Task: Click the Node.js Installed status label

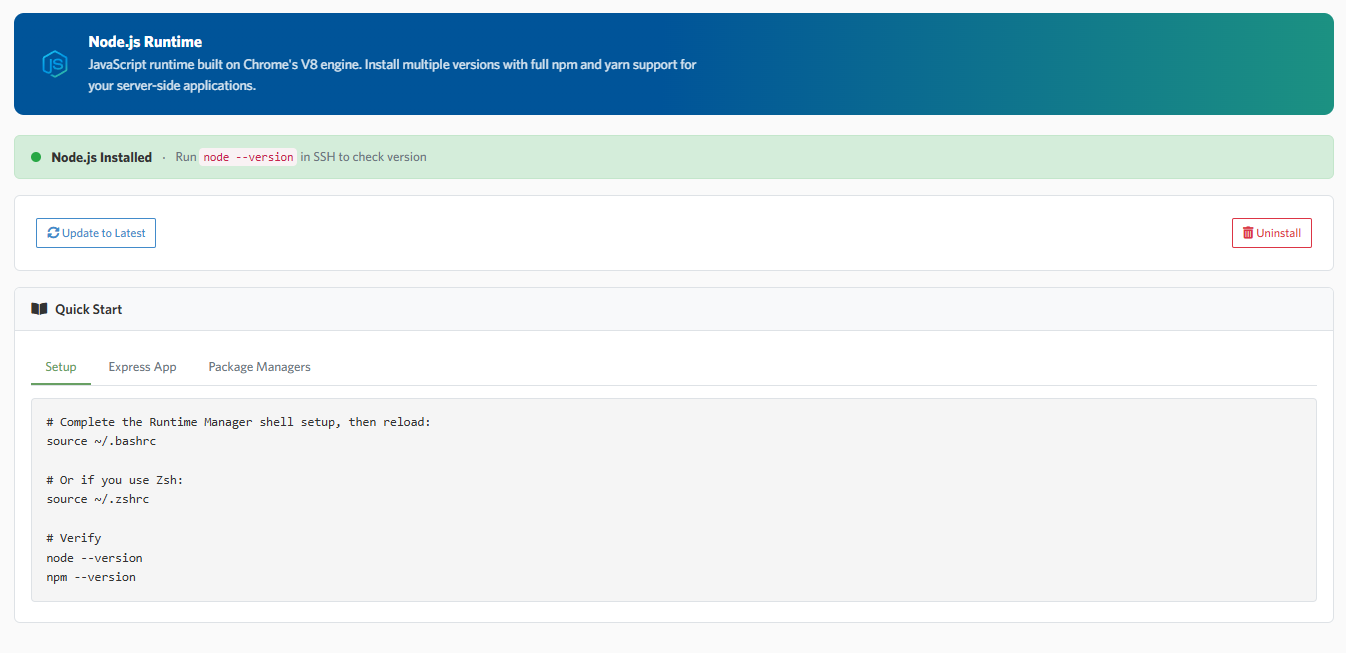Action: [102, 157]
